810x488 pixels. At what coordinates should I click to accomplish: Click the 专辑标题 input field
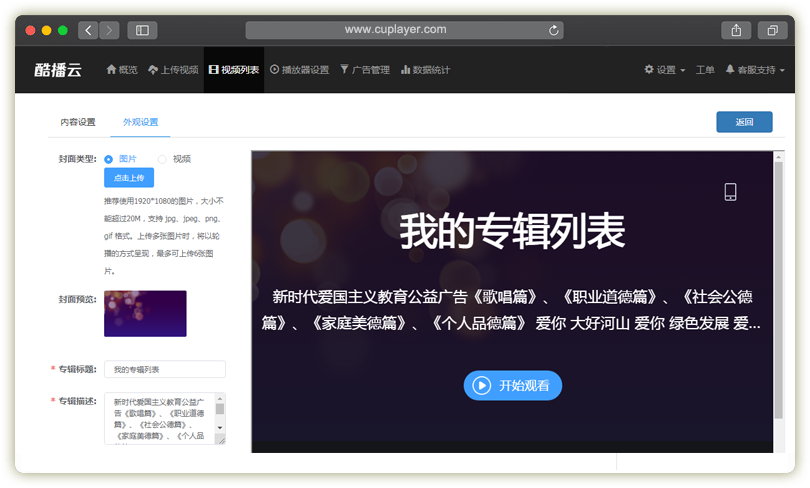click(x=165, y=369)
